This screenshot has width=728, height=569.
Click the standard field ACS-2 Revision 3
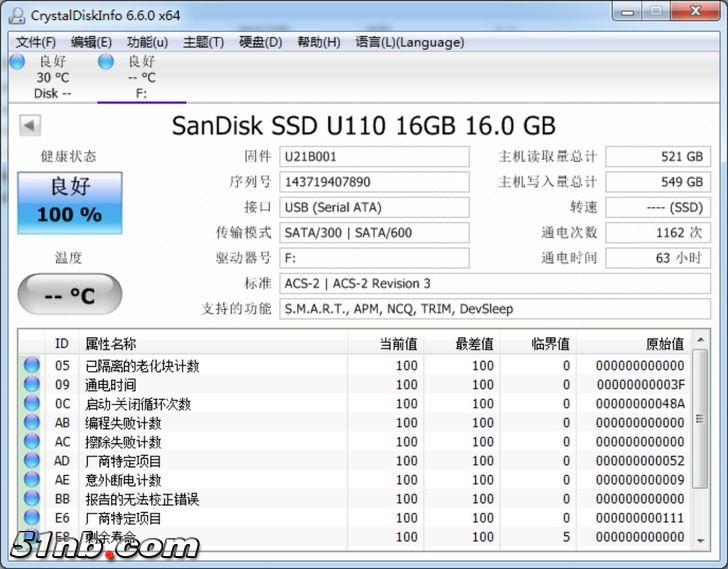pyautogui.click(x=495, y=284)
